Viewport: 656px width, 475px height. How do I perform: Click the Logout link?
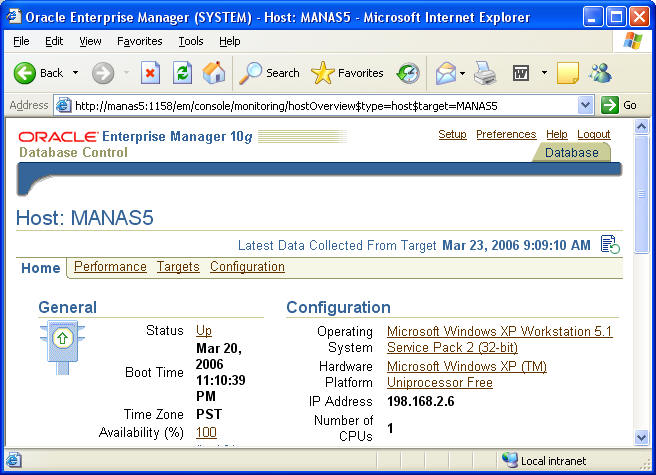tap(593, 134)
